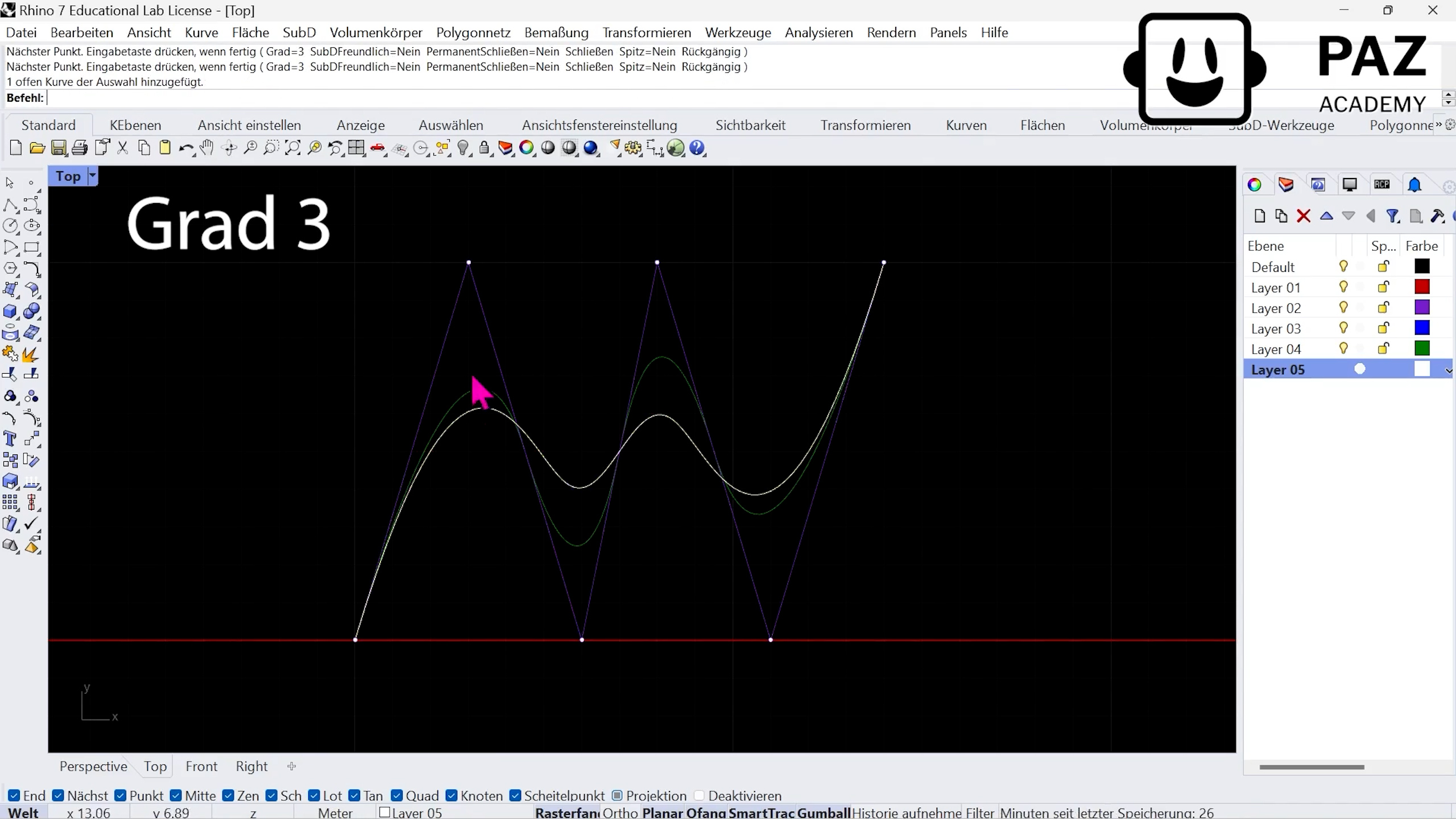The width and height of the screenshot is (1456, 819).
Task: Select the Box solid tool in the sidebar
Action: pyautogui.click(x=10, y=311)
